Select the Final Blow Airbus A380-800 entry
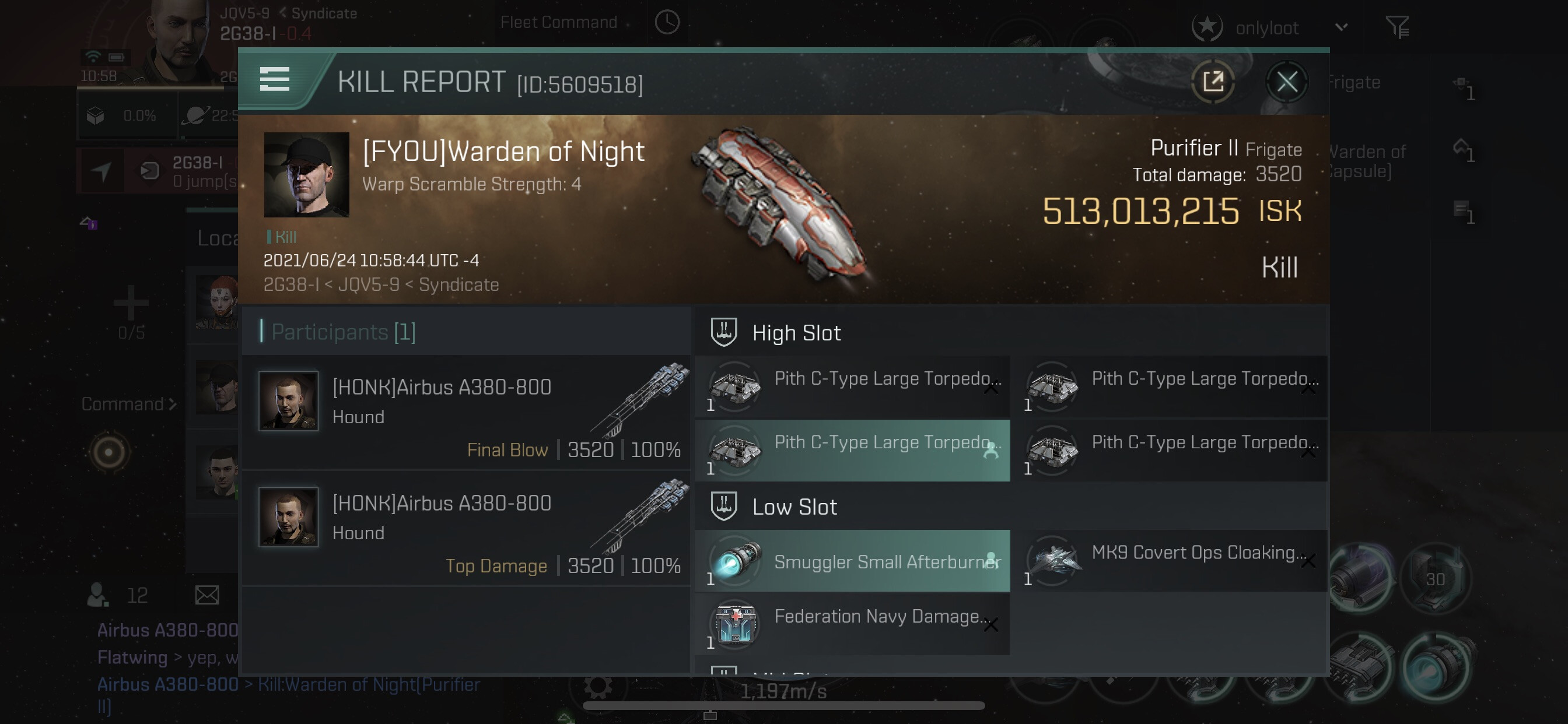 466,413
